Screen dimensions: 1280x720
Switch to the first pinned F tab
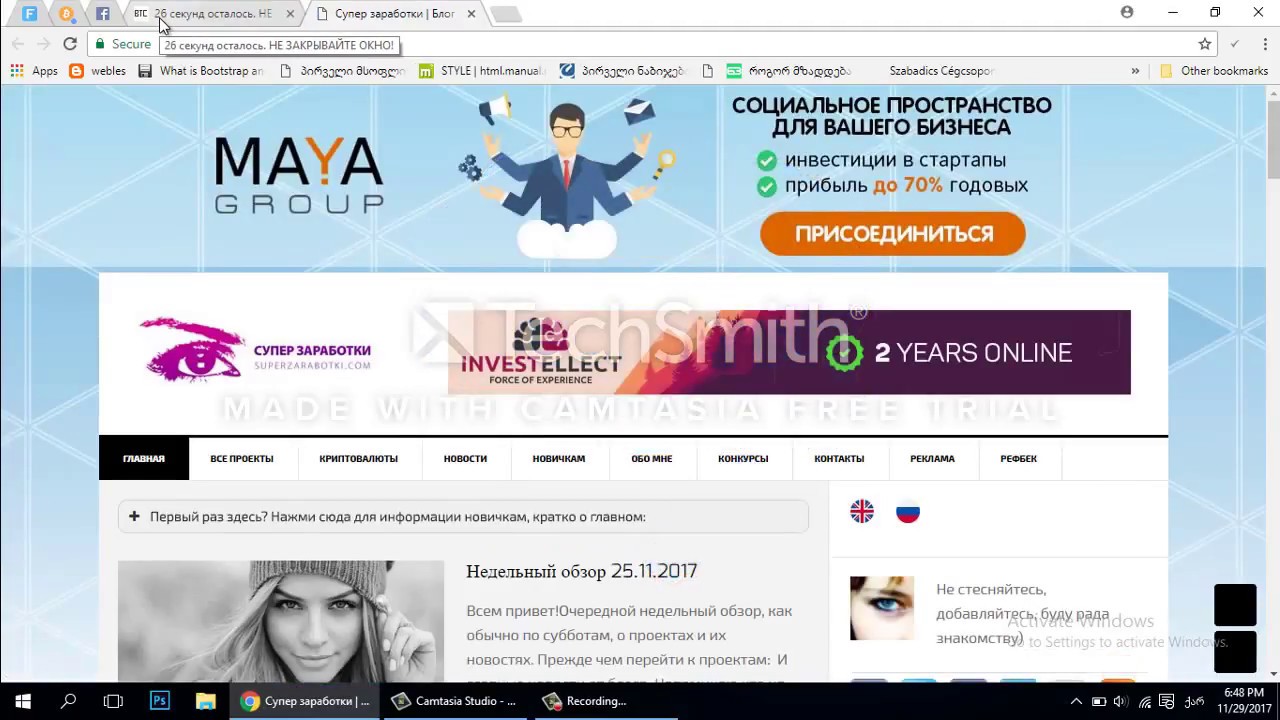coord(30,14)
